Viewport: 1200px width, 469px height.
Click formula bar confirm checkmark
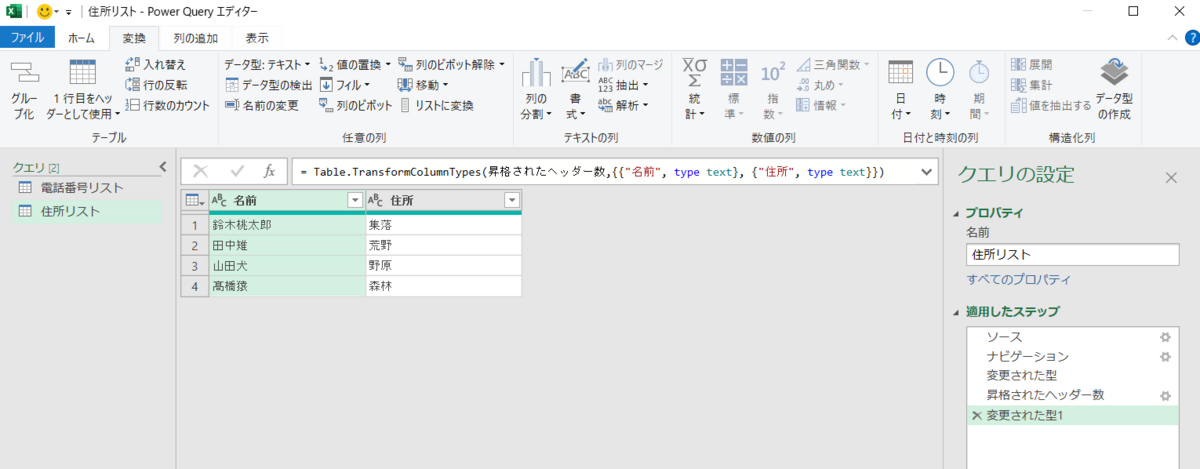click(x=236, y=171)
